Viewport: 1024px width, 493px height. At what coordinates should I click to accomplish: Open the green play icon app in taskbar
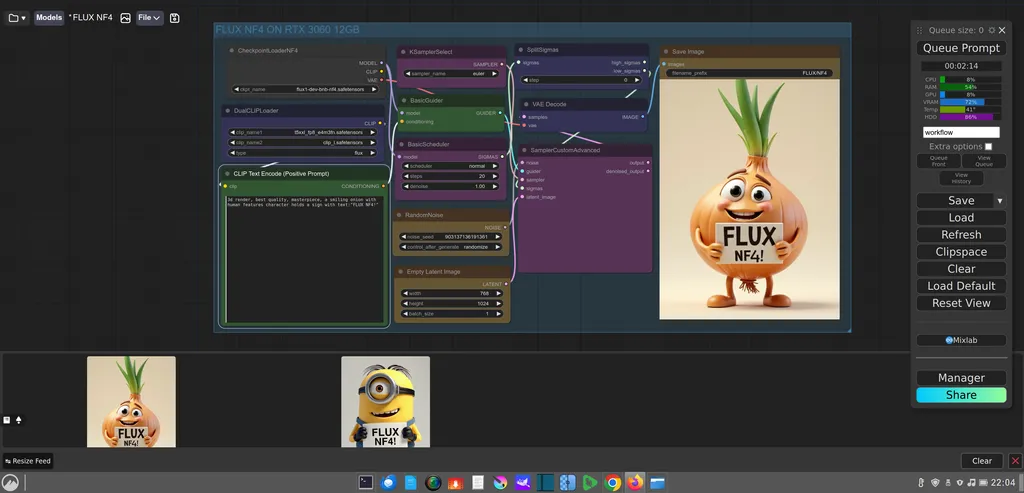pyautogui.click(x=590, y=483)
